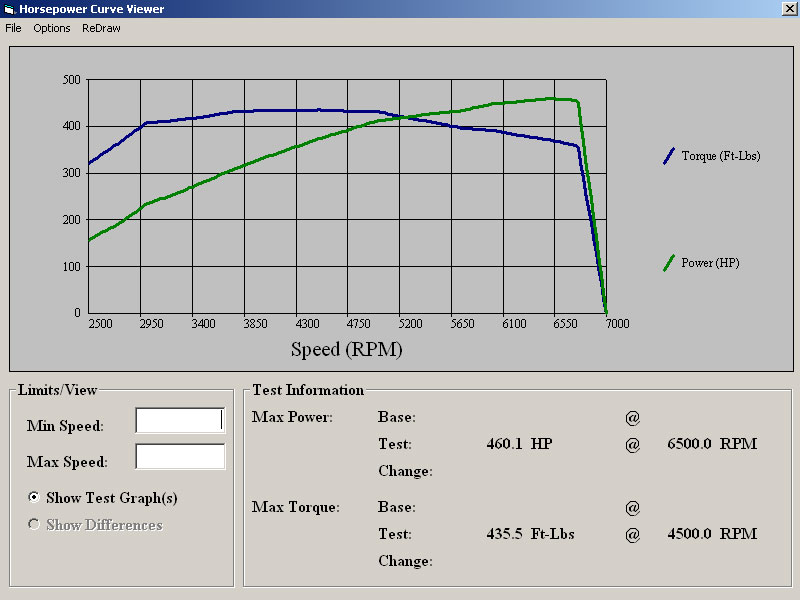Click the 4500.0 RPM value
This screenshot has width=800, height=600.
[712, 534]
